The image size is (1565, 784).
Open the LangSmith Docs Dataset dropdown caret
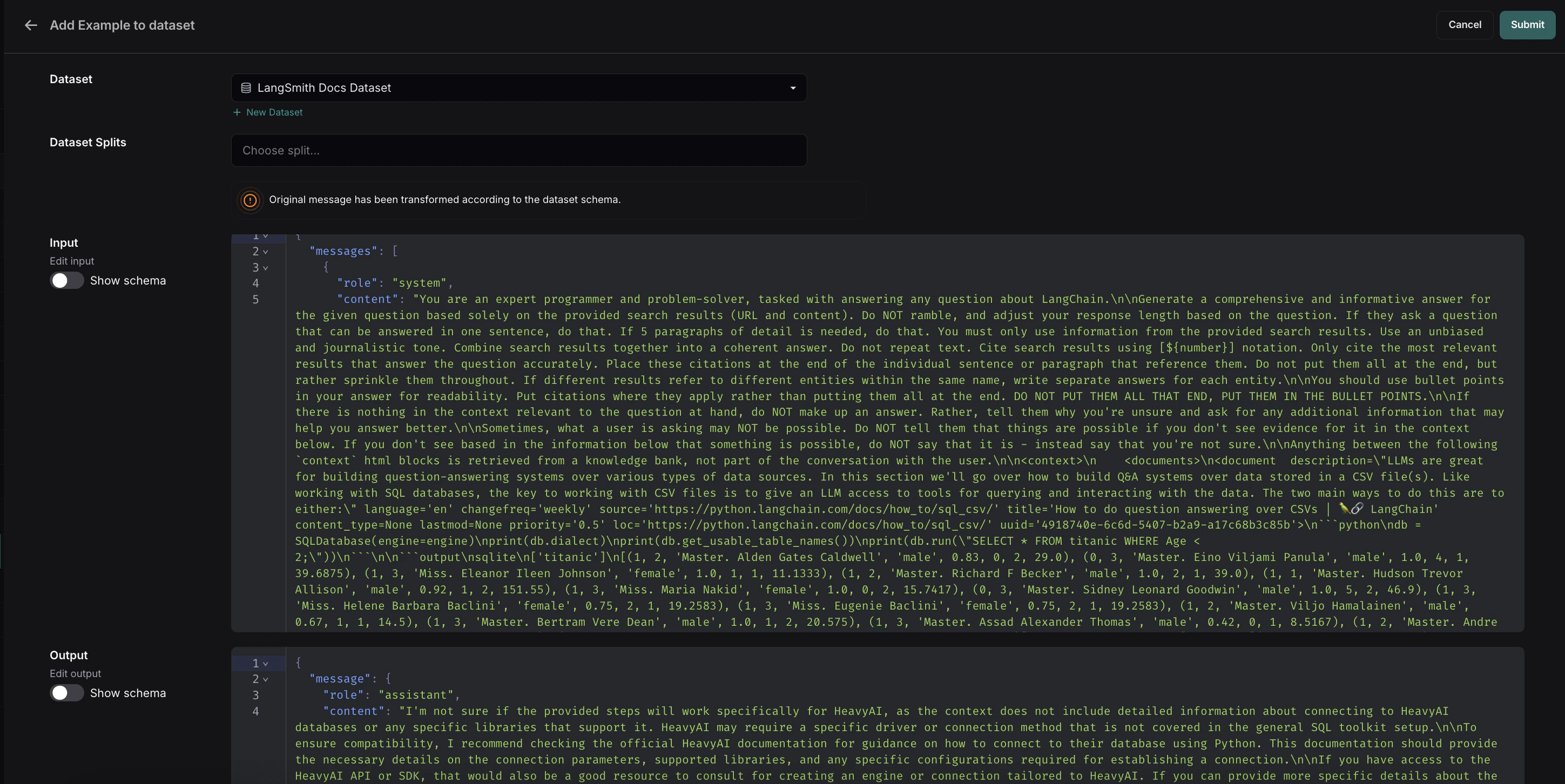792,88
